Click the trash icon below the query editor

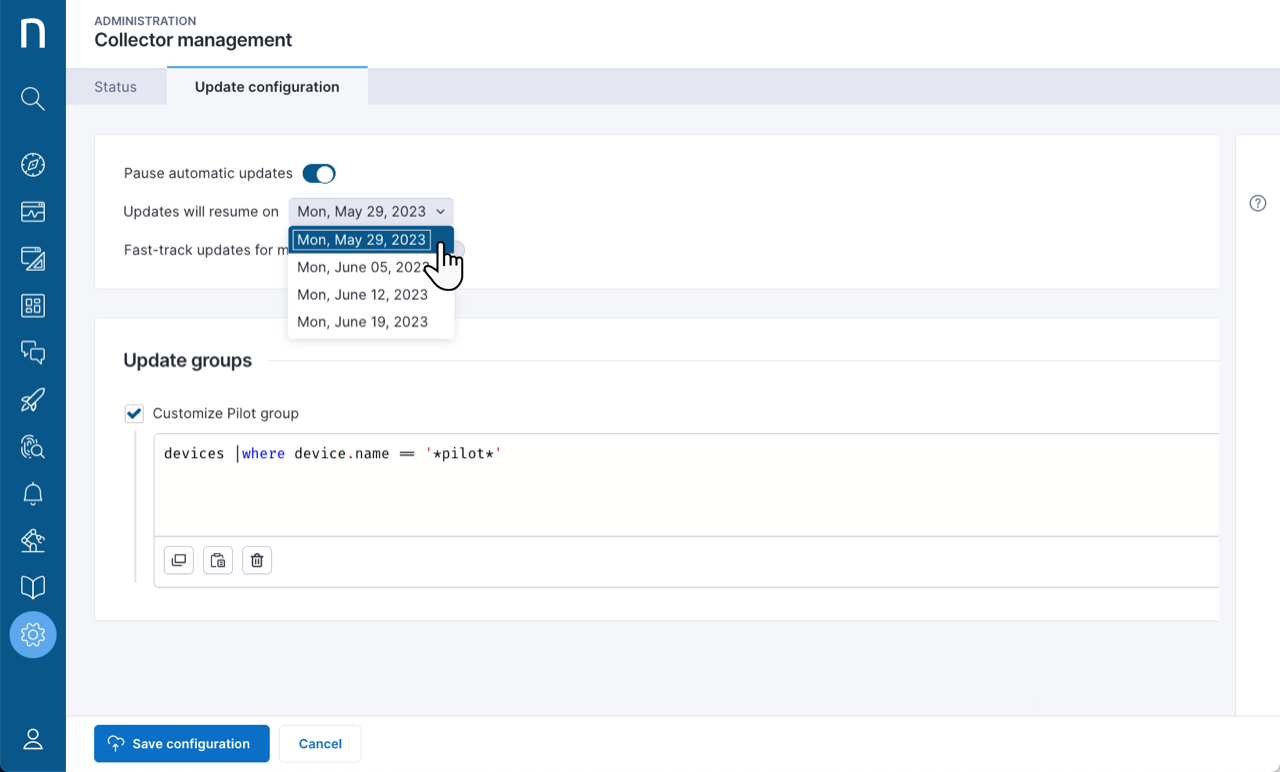coord(257,561)
